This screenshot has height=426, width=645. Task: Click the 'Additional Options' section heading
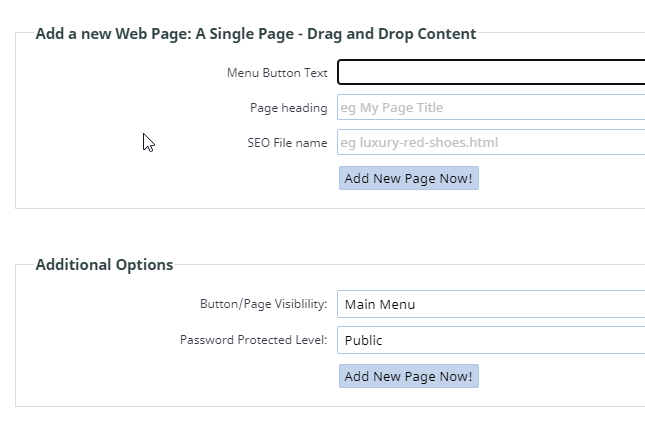(x=104, y=264)
